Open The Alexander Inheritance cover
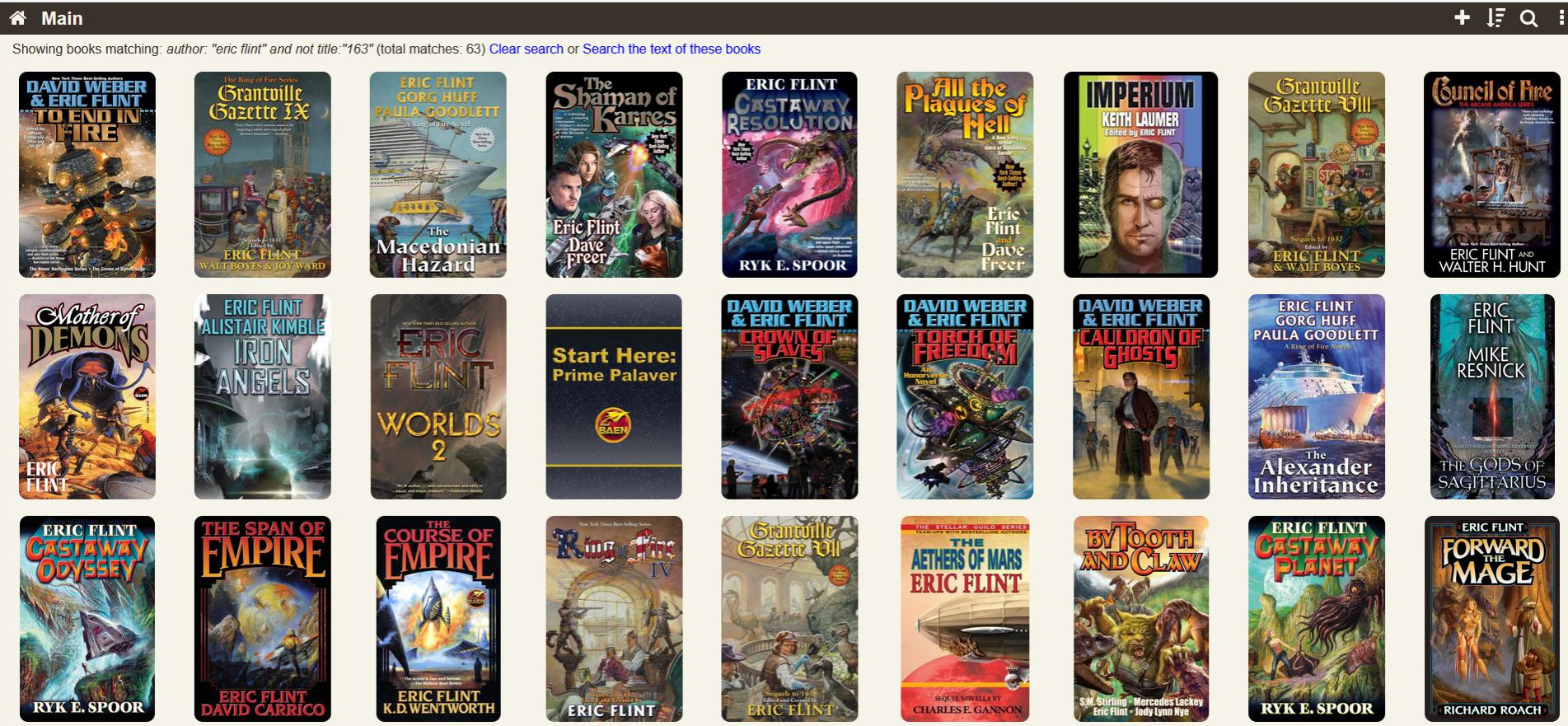1568x726 pixels. 1317,396
